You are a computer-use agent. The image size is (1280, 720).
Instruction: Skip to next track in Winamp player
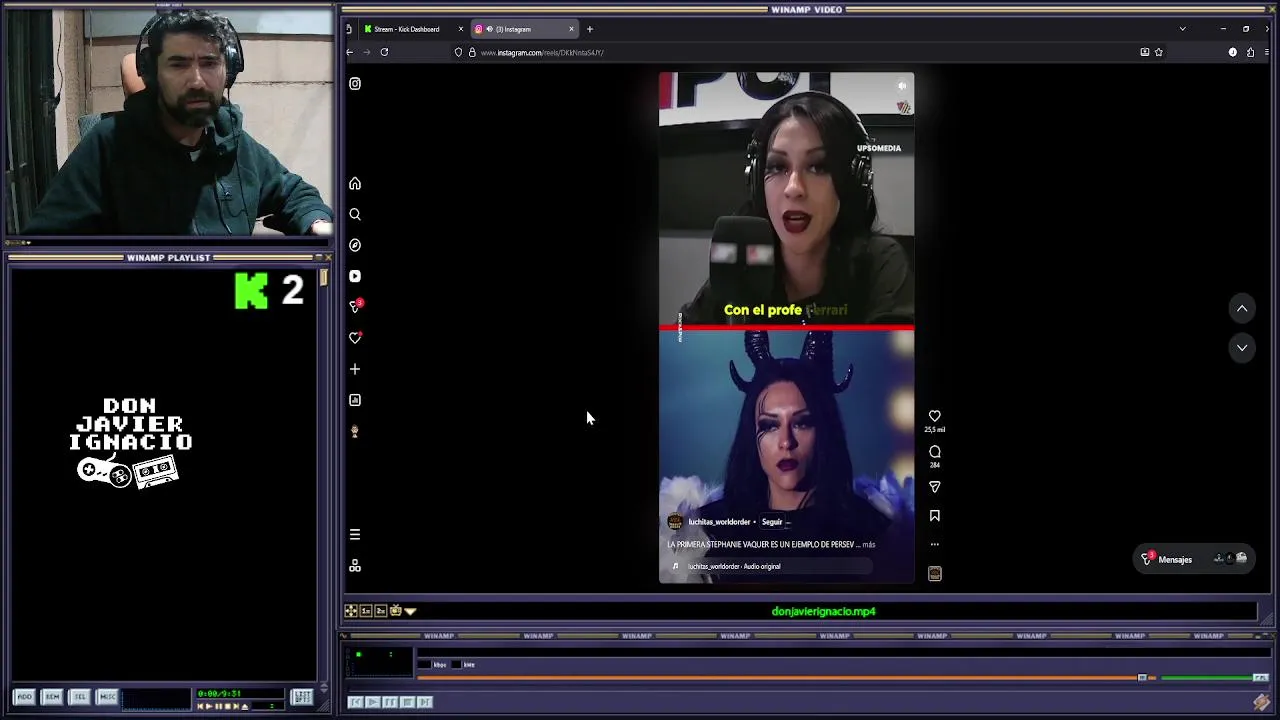424,702
